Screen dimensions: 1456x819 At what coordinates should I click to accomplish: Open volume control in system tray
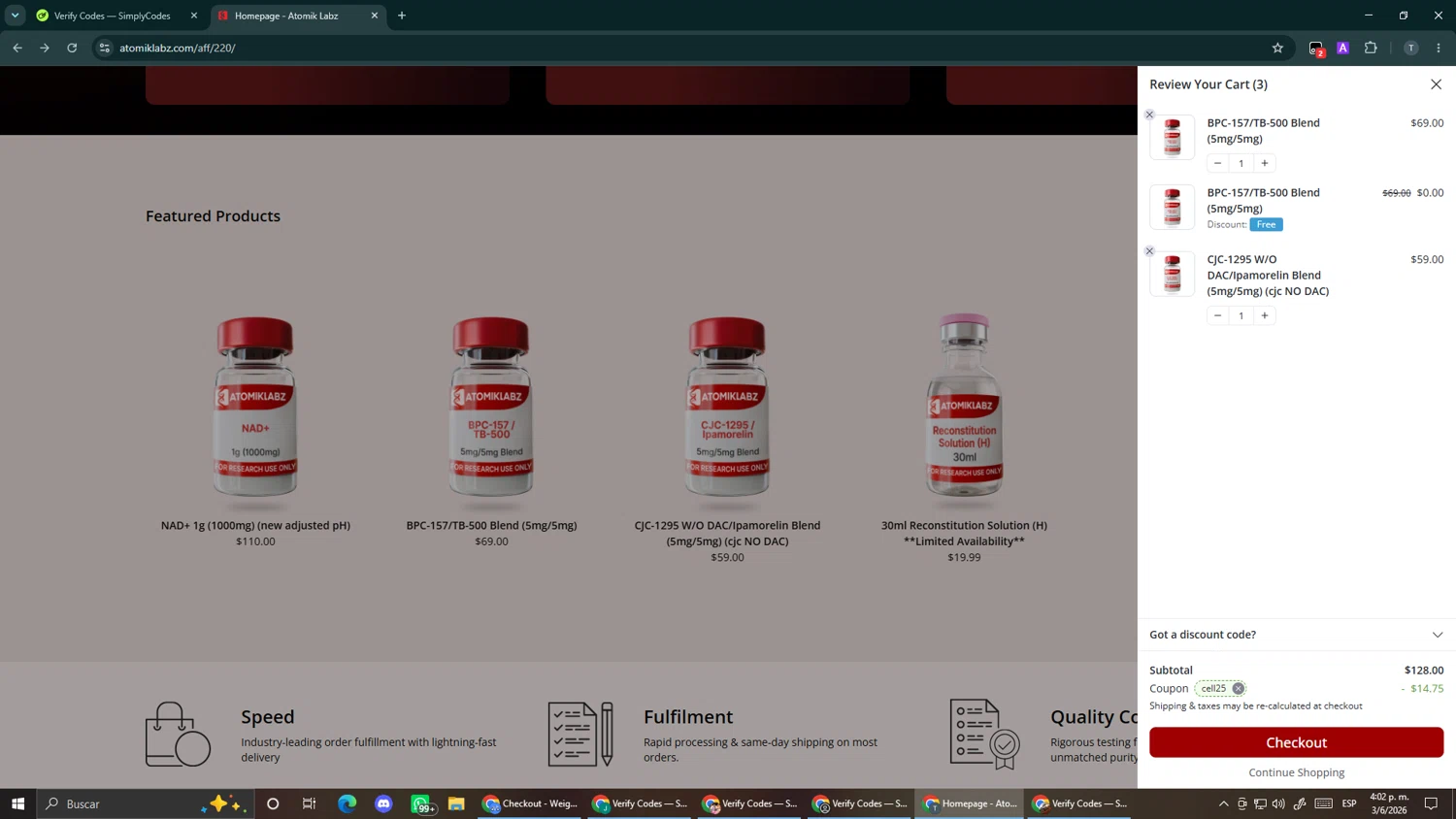[1278, 803]
